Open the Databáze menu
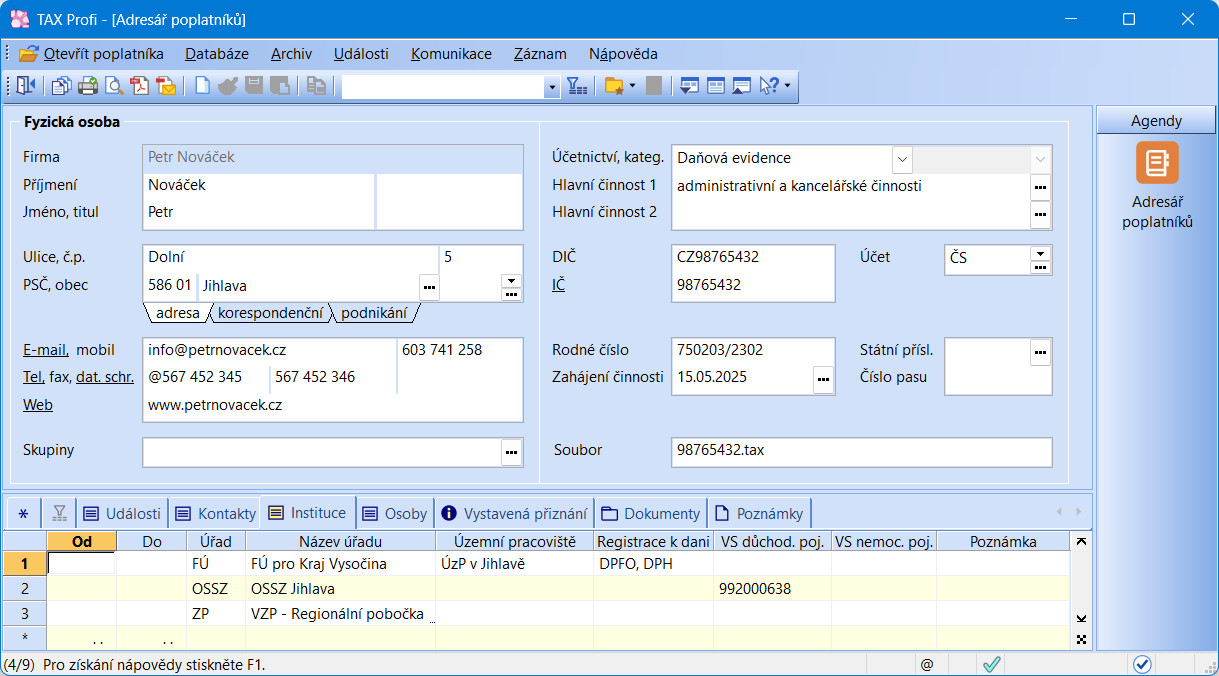1219x676 pixels. (216, 54)
